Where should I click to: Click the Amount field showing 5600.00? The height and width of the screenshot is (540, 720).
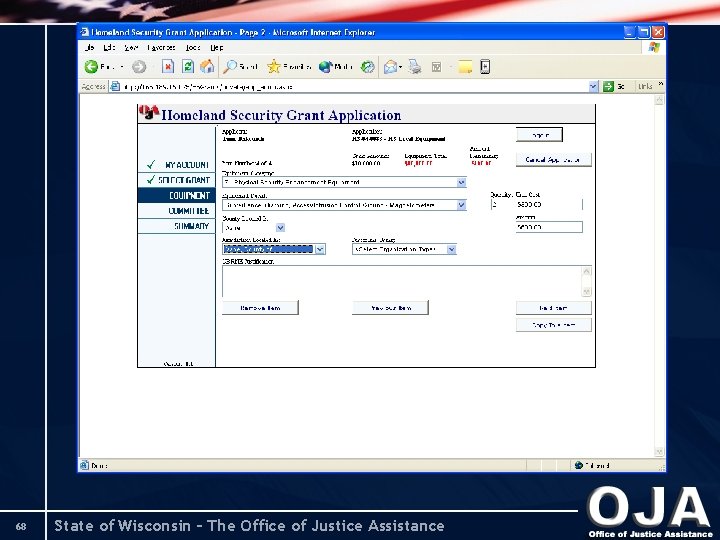549,227
